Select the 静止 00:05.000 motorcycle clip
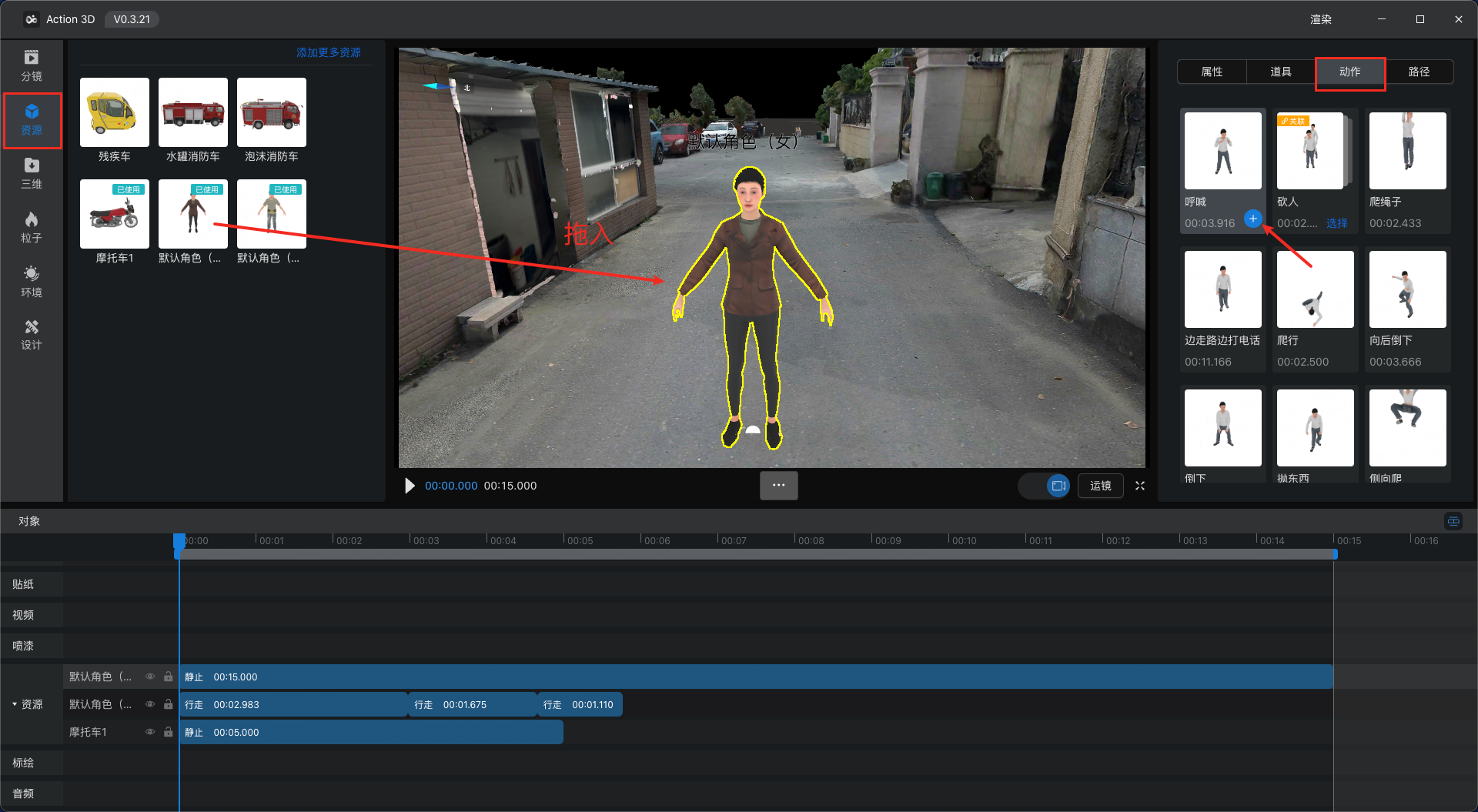This screenshot has width=1478, height=812. coord(372,732)
